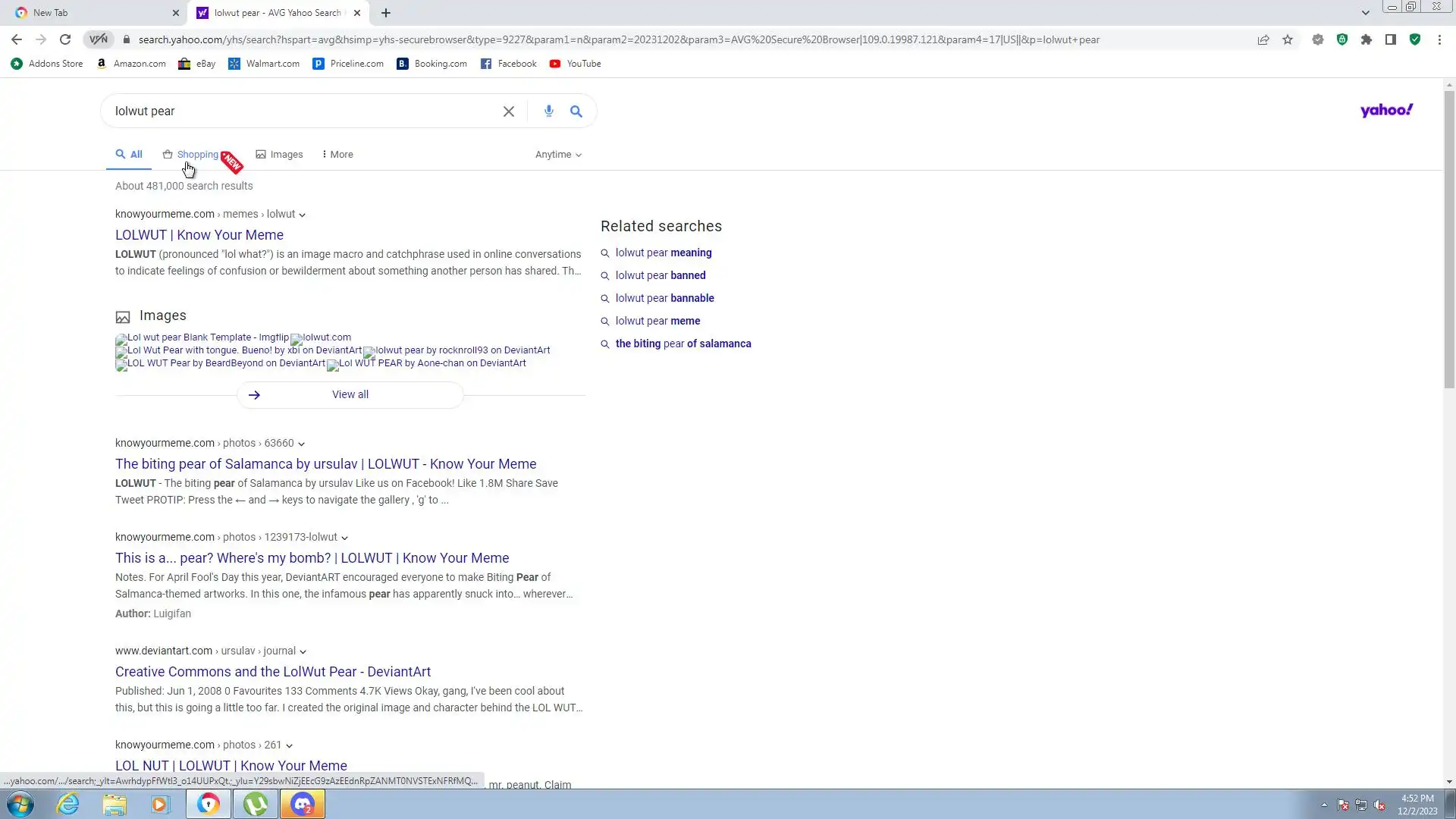Toggle the browser side panel icon

tap(1391, 39)
